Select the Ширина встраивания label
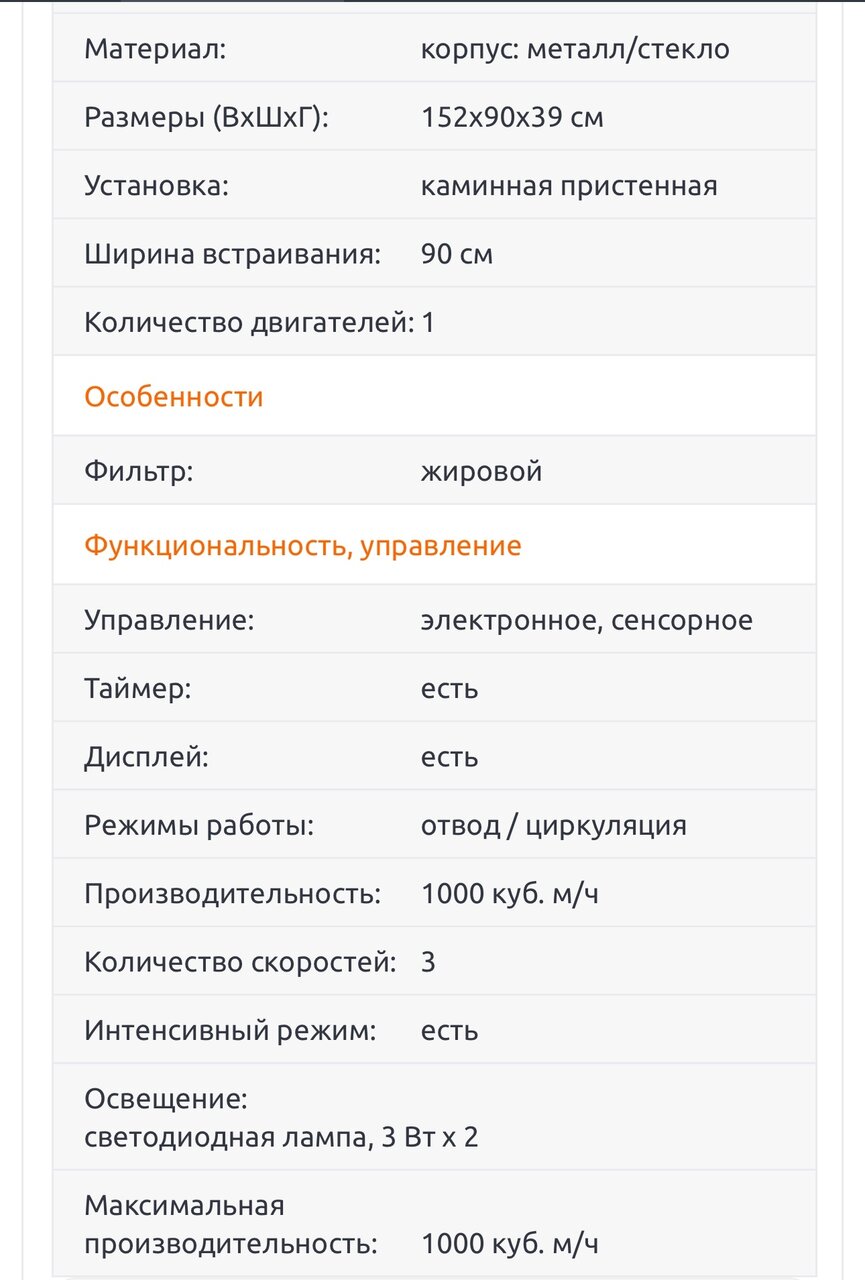The height and width of the screenshot is (1280, 865). pos(233,254)
